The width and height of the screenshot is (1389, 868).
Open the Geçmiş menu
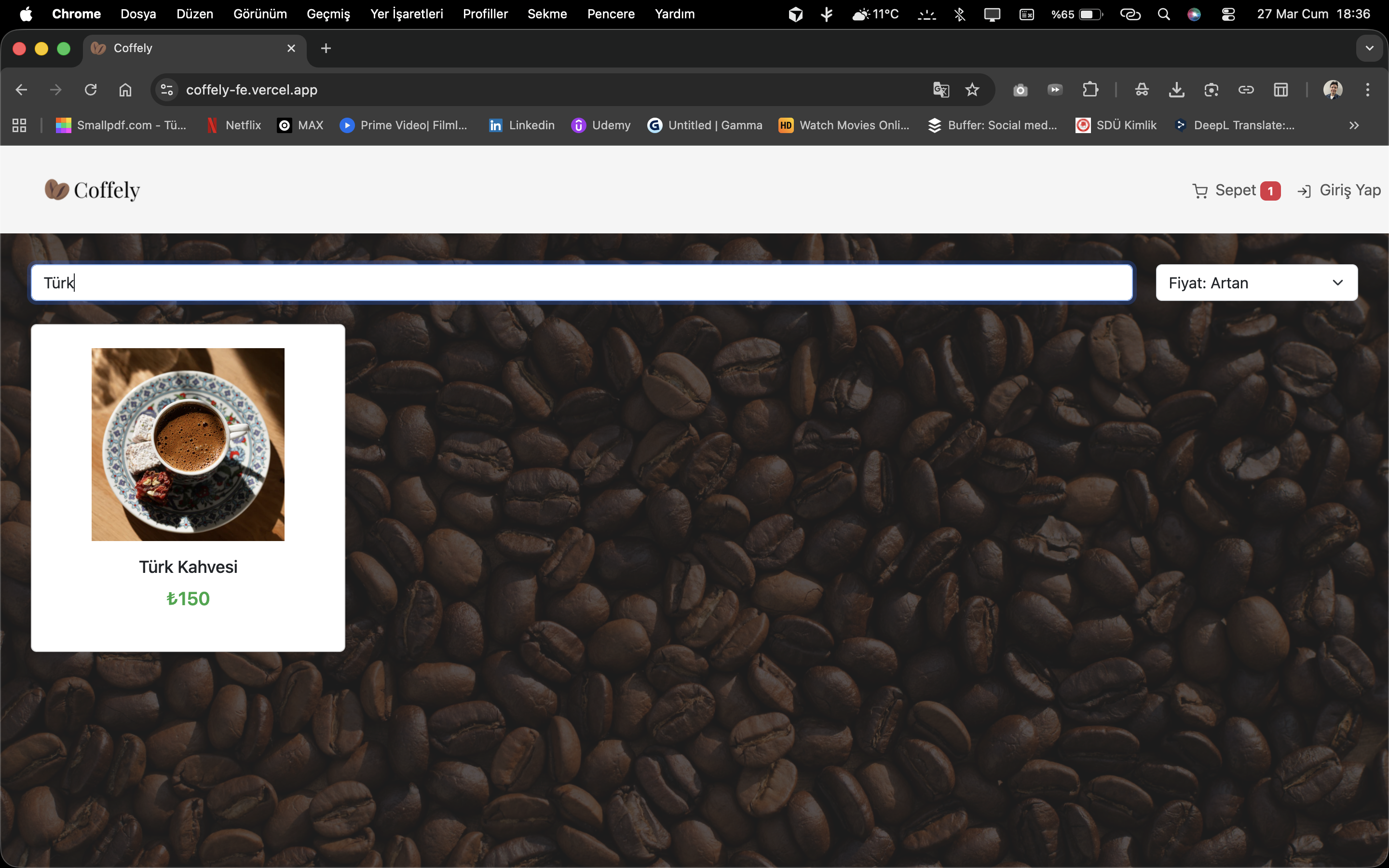328,14
